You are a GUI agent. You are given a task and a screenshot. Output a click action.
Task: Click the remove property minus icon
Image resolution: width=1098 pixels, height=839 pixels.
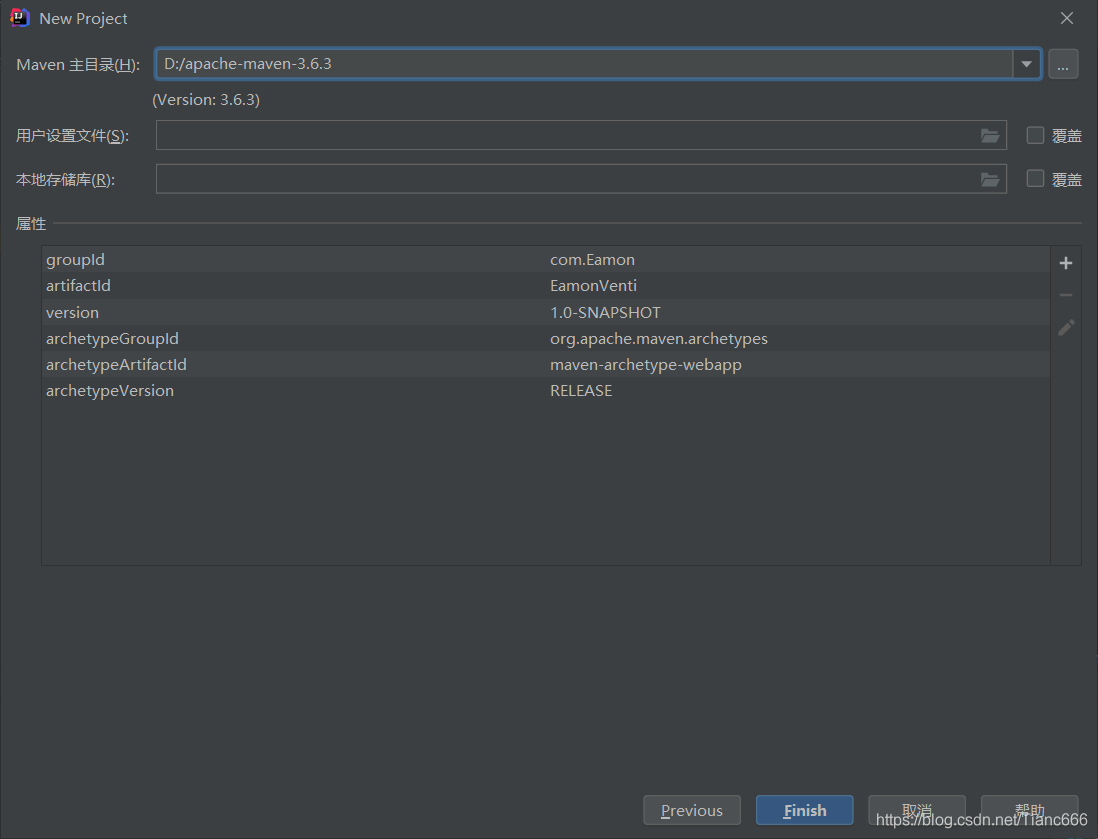tap(1066, 296)
